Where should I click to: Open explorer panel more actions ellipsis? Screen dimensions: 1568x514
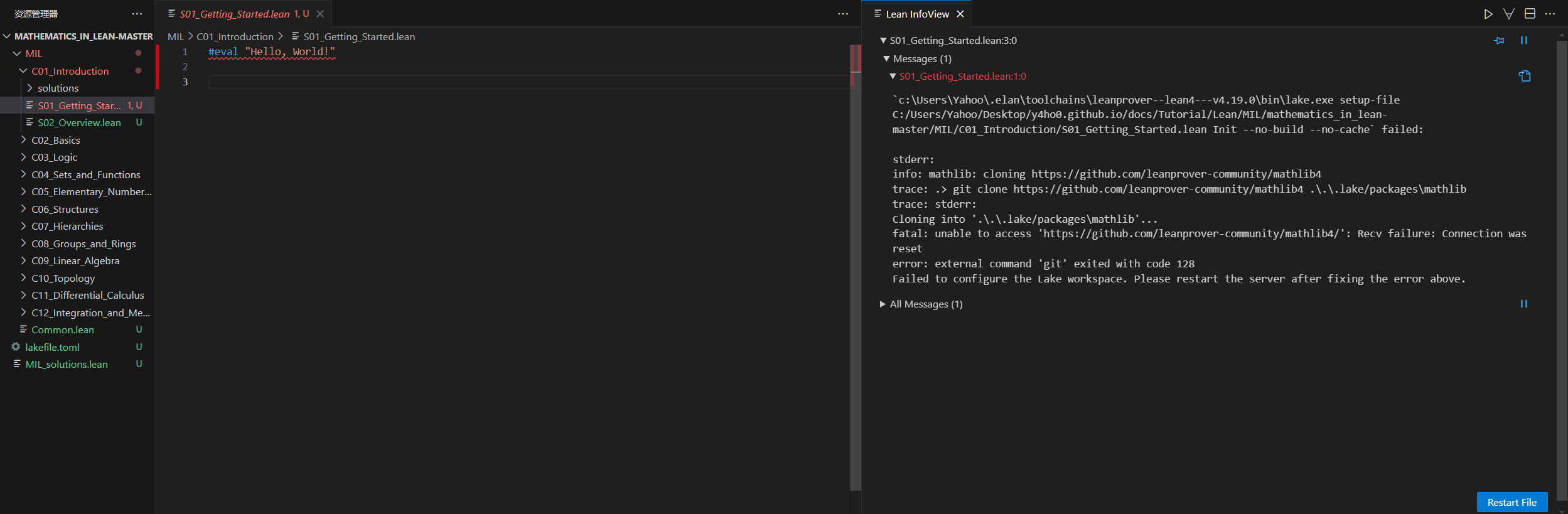click(137, 14)
